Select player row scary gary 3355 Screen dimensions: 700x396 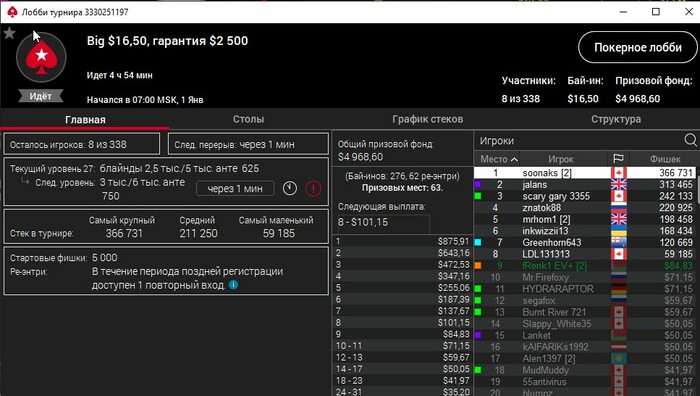pyautogui.click(x=584, y=196)
